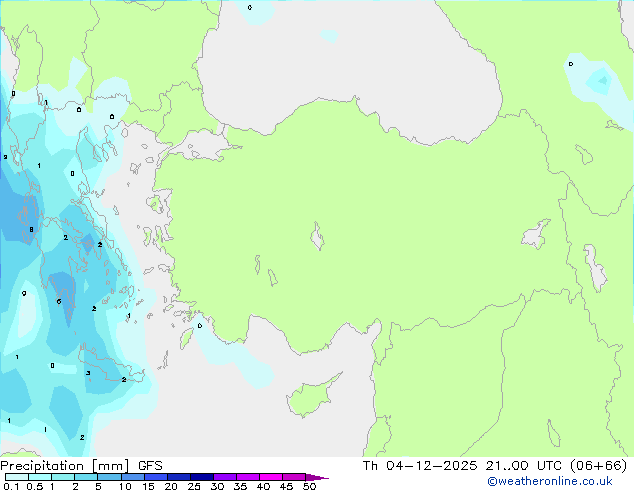
Task: Click the '0.1' legend scale label
Action: coord(11,486)
